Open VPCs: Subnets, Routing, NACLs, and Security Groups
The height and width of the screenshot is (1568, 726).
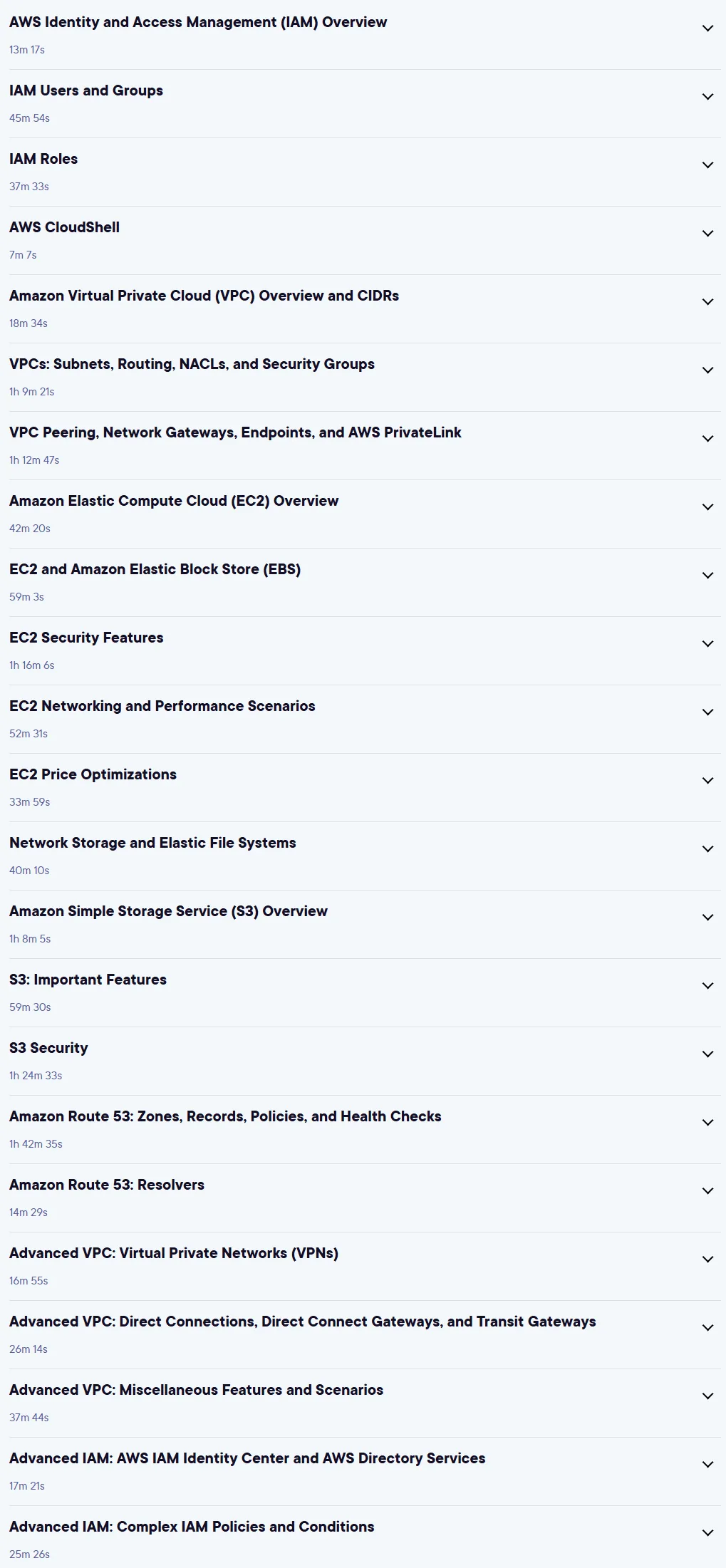(x=192, y=364)
